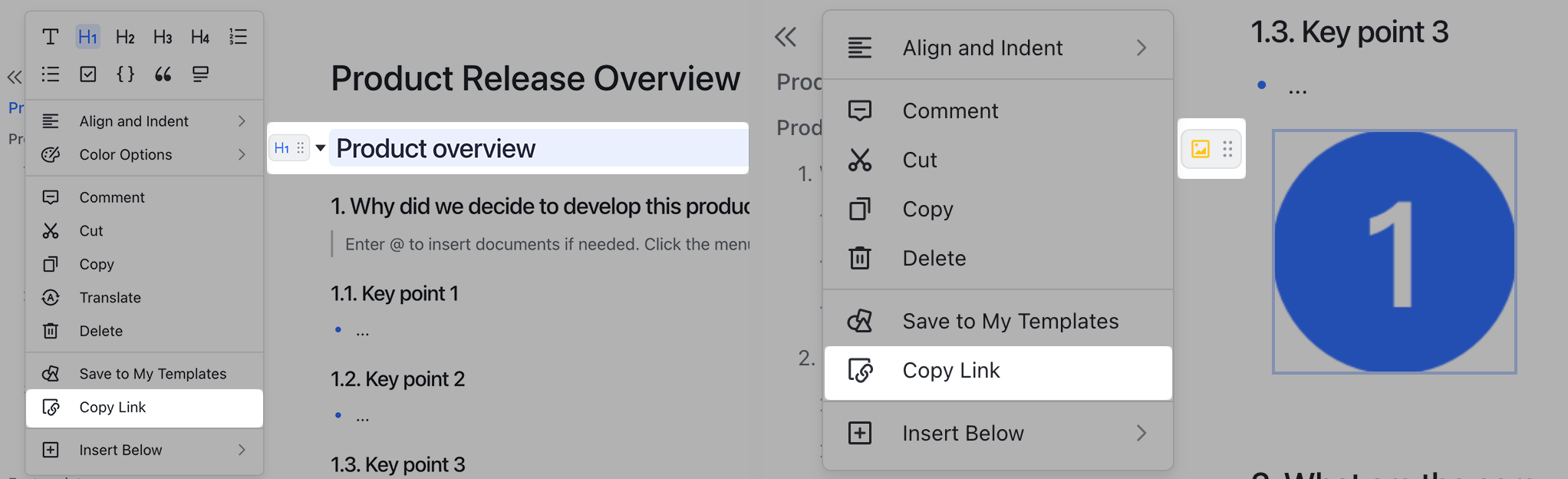Apply Heading 3 style
The image size is (1568, 479).
point(163,36)
